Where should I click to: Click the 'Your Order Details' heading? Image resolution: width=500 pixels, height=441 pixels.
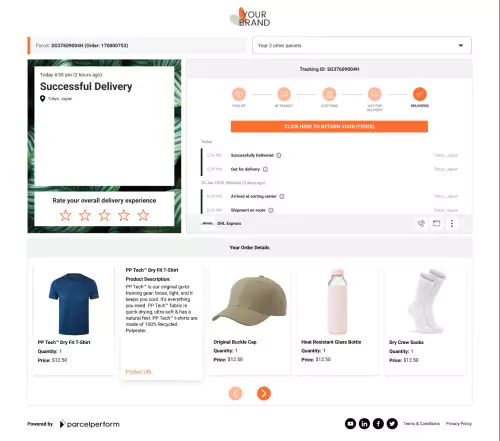click(x=250, y=247)
